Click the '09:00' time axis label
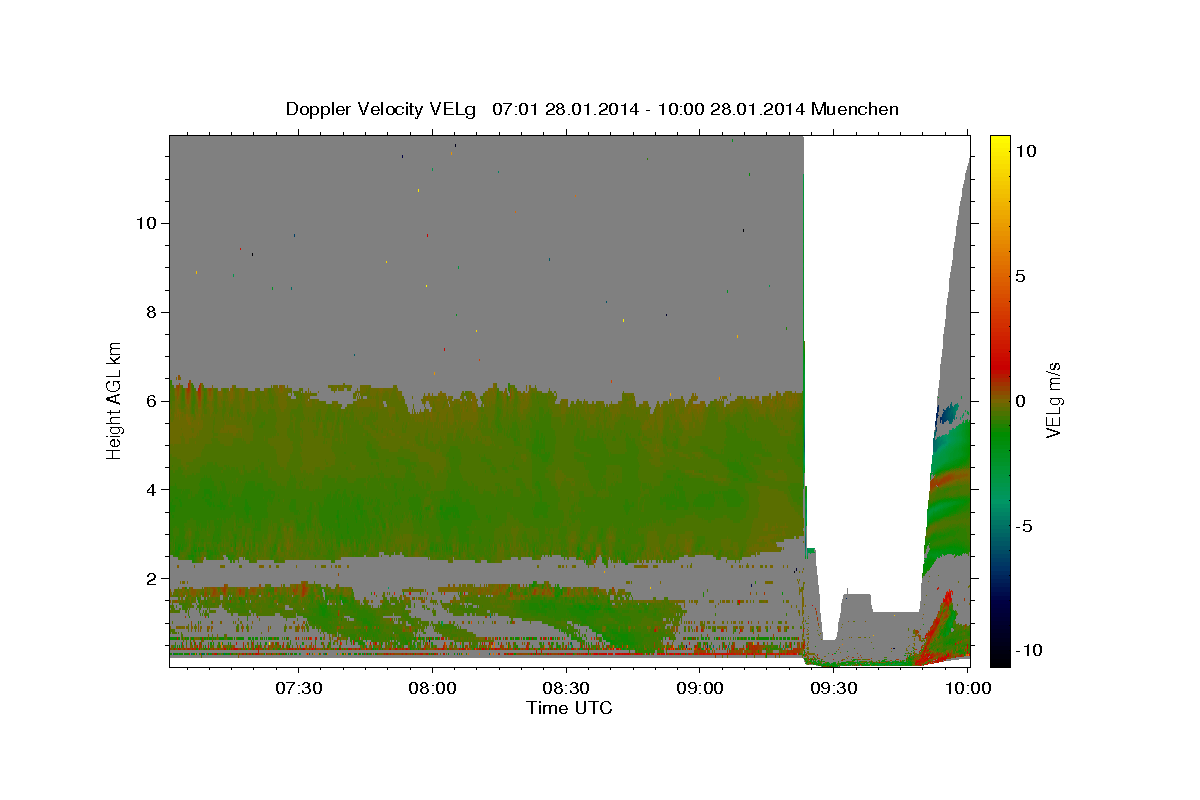 700,689
